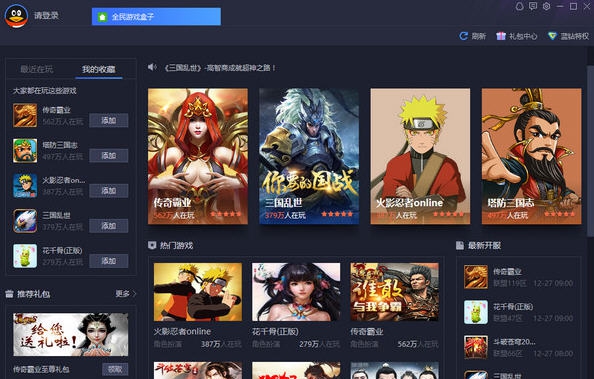Viewport: 594px width, 379px height.
Task: Open 礼包中心 gift center
Action: [517, 36]
